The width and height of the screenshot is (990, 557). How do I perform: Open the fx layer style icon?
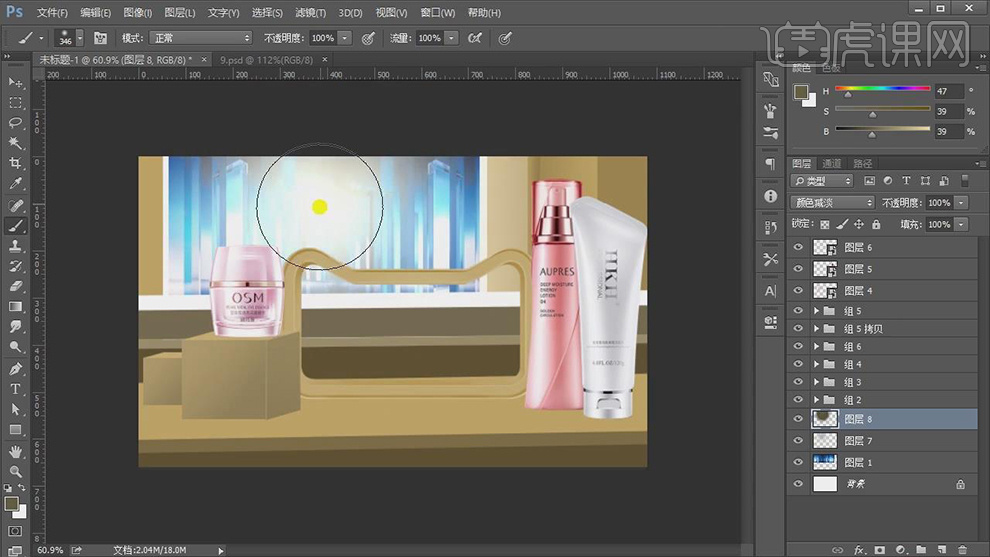(858, 550)
